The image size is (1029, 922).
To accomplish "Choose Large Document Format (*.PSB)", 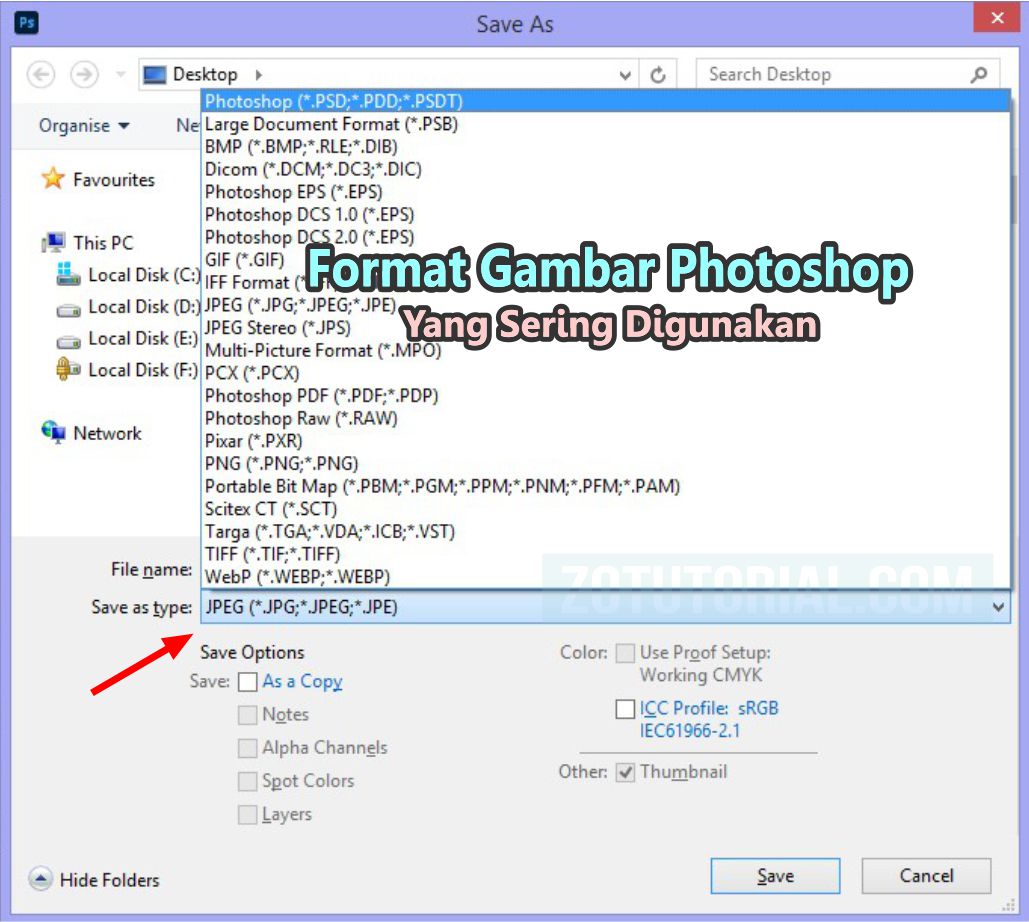I will click(x=605, y=124).
